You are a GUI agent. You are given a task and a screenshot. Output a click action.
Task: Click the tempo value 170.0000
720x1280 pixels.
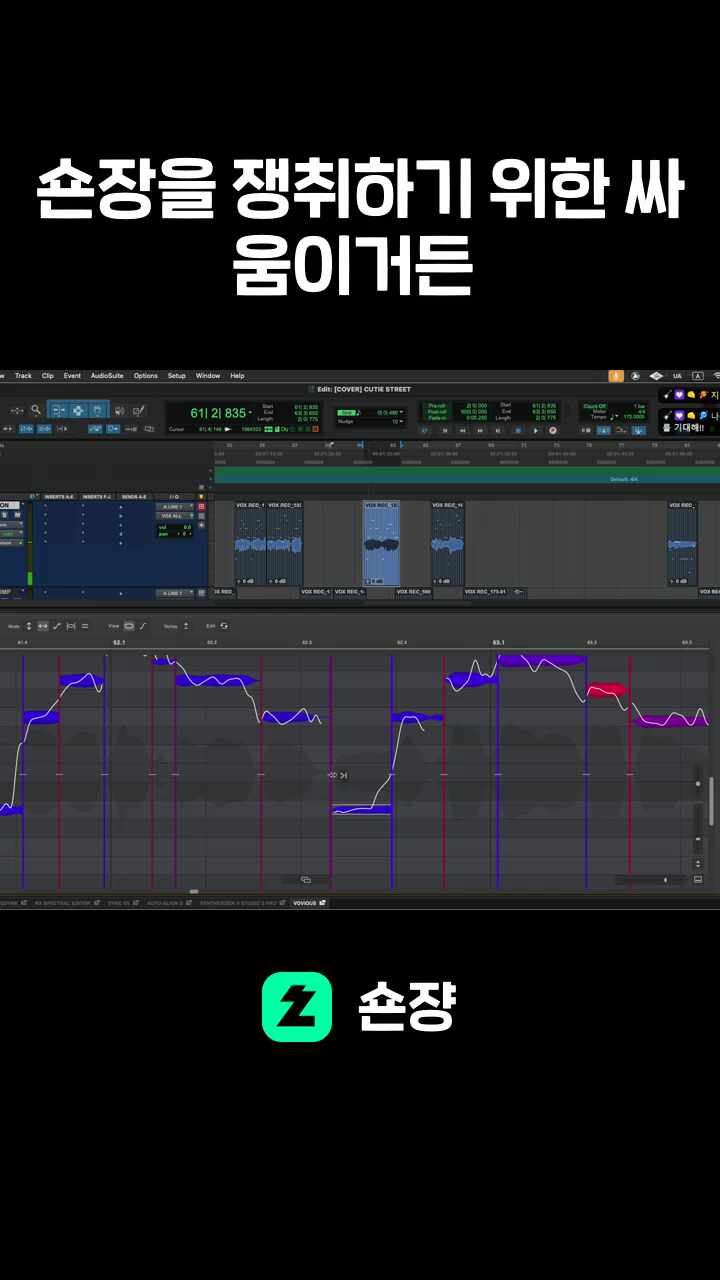[634, 417]
